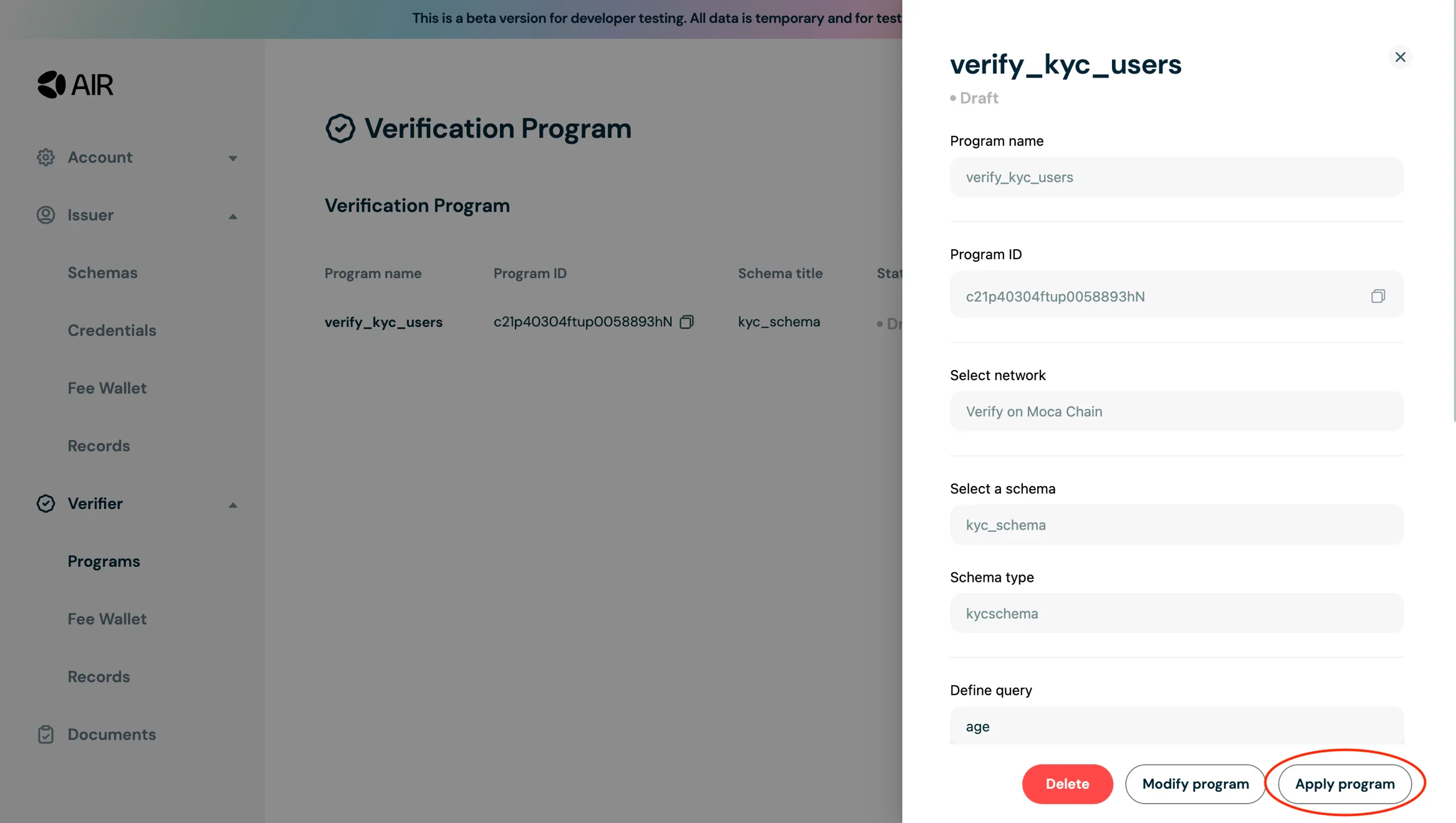Close the verify_kyc_users panel
1456x823 pixels.
coord(1400,57)
